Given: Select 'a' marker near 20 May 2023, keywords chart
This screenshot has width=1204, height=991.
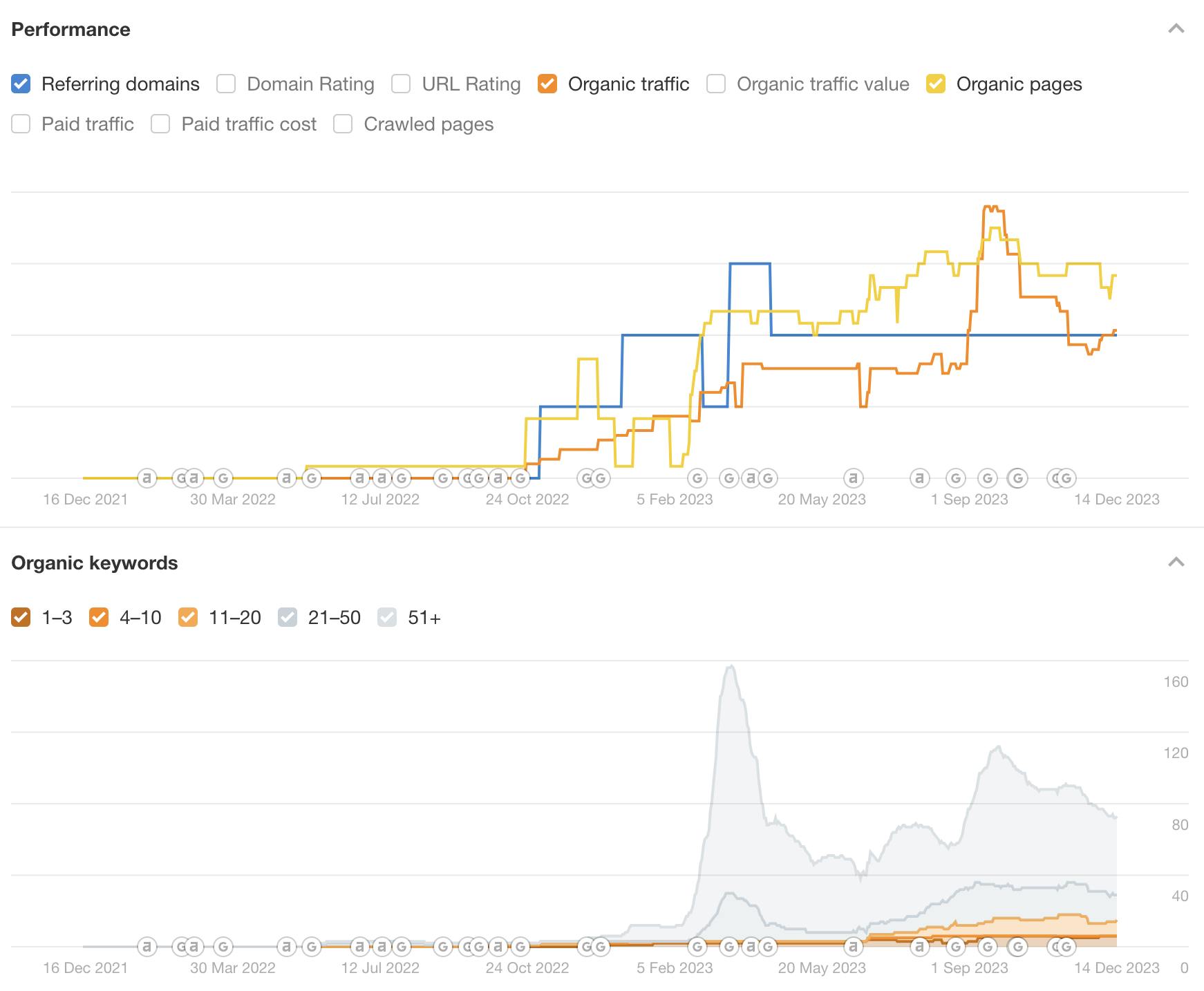Looking at the screenshot, I should [854, 946].
